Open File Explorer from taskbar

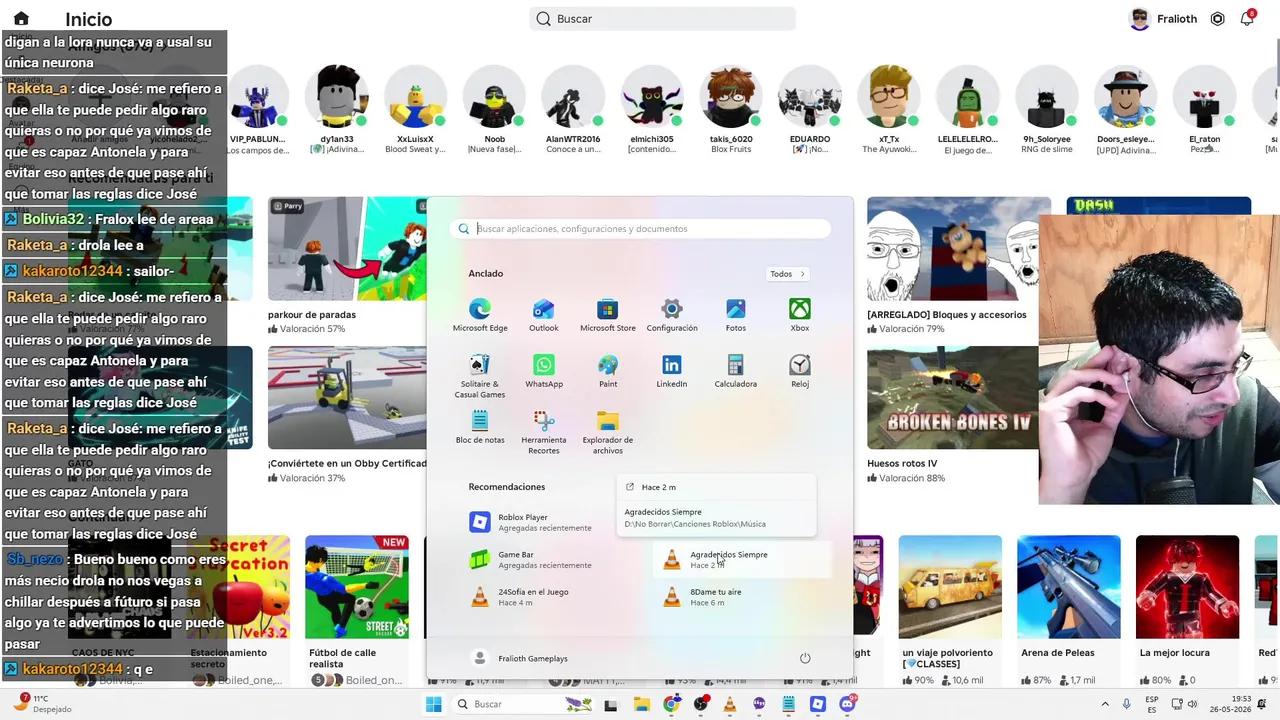[641, 704]
